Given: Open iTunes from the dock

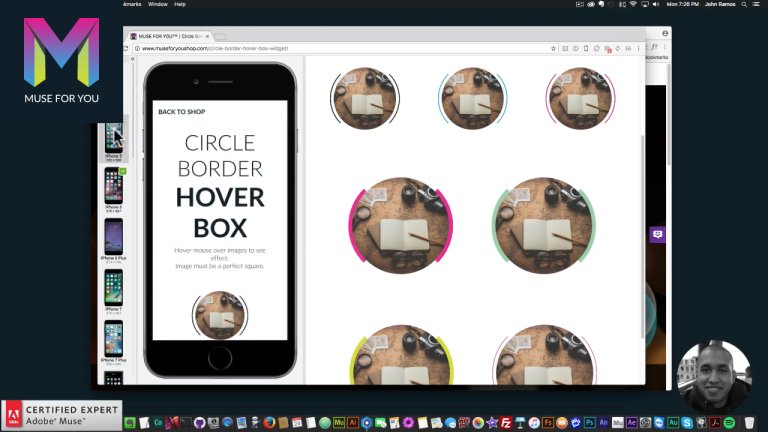Looking at the screenshot, I should click(x=534, y=423).
